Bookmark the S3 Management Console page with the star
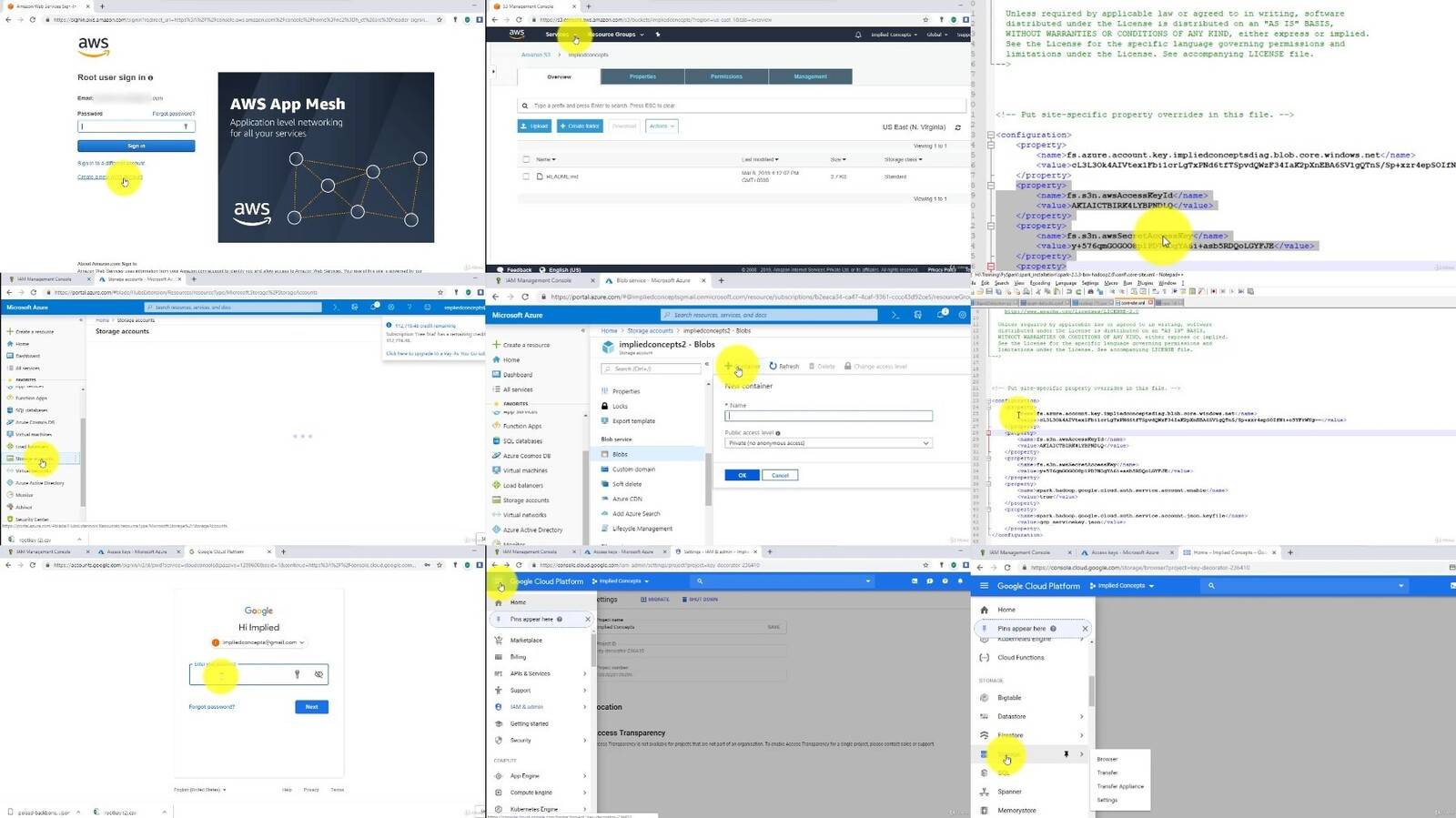 point(926,19)
